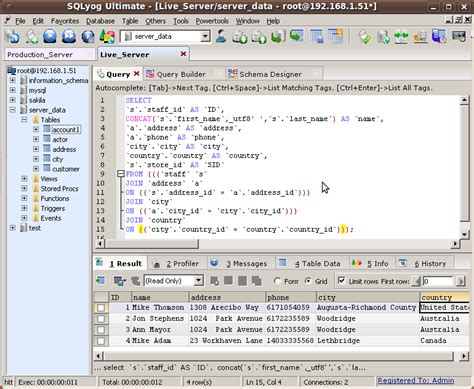
Task: Click the blue monitor scheduler icon
Action: tap(439, 36)
